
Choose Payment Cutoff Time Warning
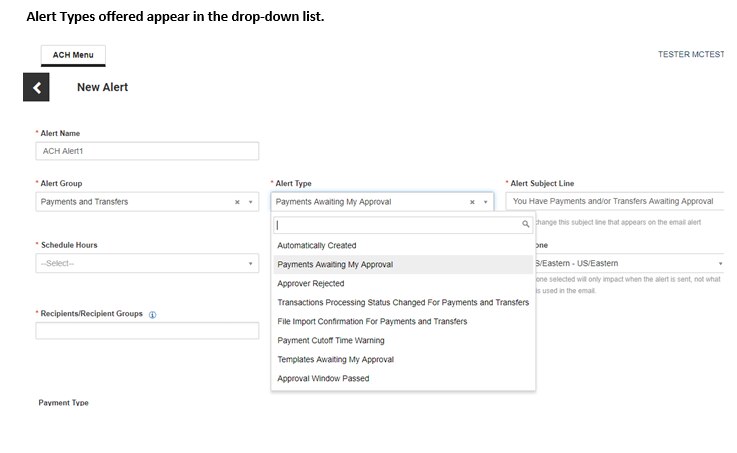click(x=331, y=341)
